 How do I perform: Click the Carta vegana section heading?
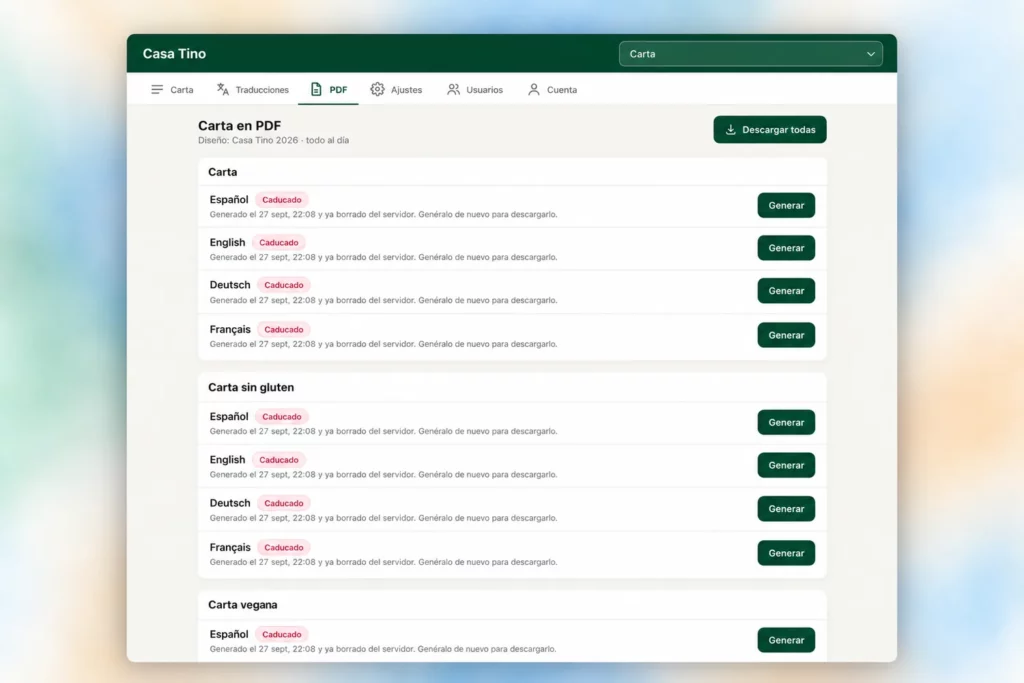pos(242,605)
